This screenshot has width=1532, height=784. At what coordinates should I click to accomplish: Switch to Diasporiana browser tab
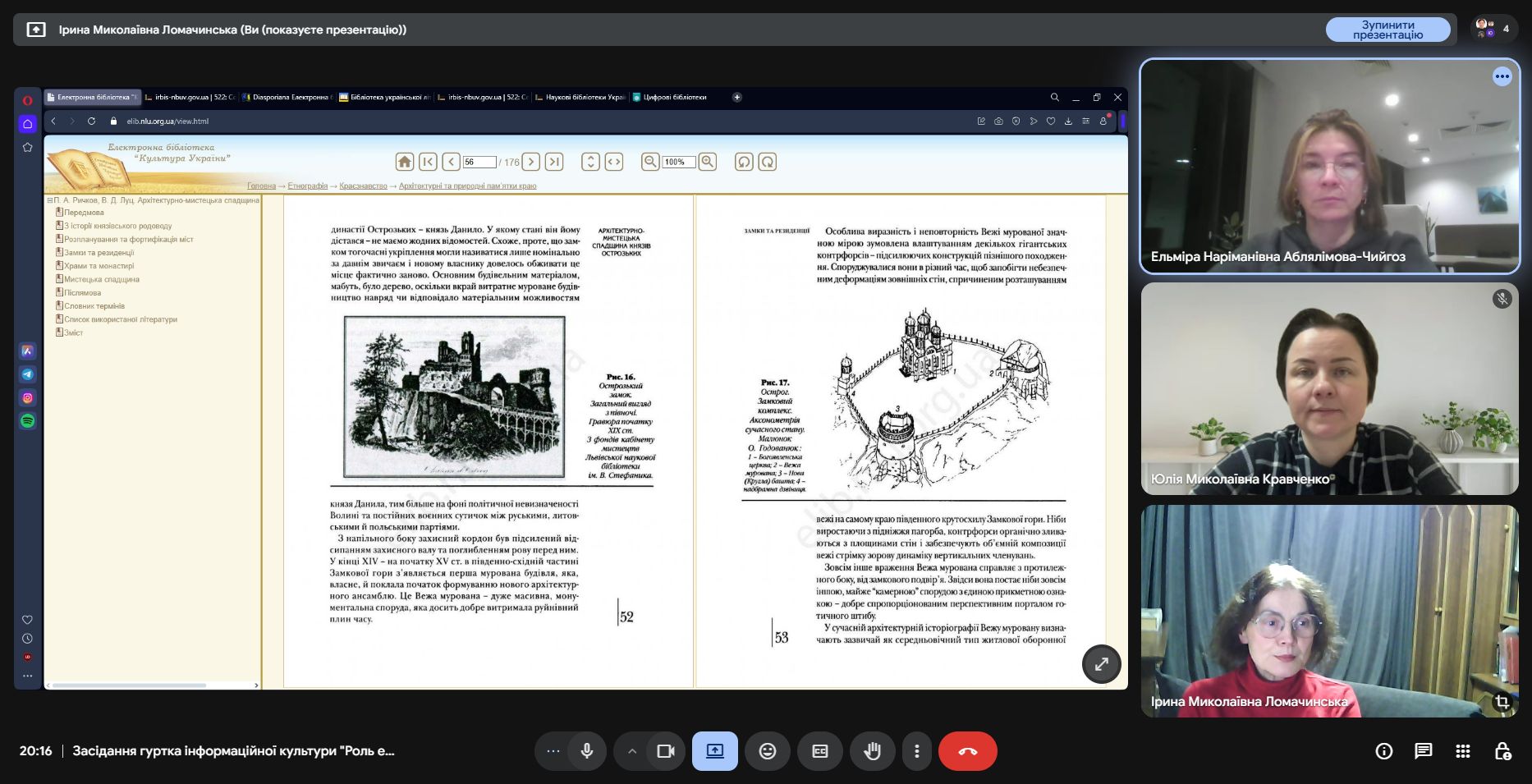289,97
